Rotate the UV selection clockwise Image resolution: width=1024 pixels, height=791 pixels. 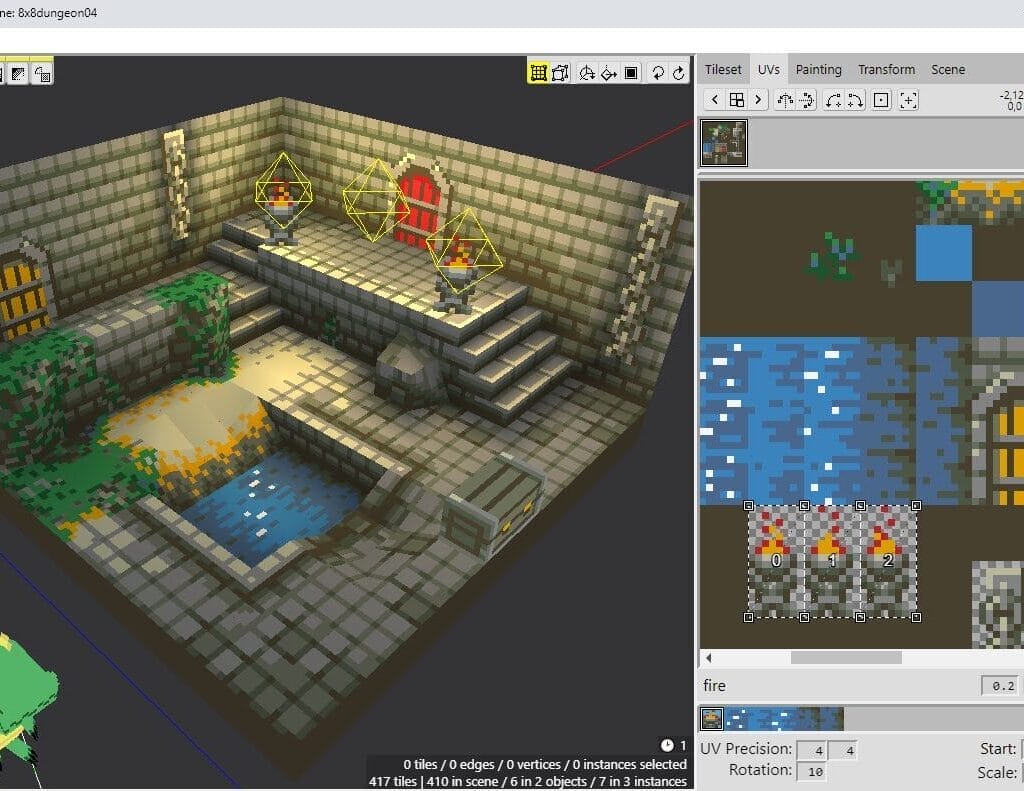tap(856, 99)
